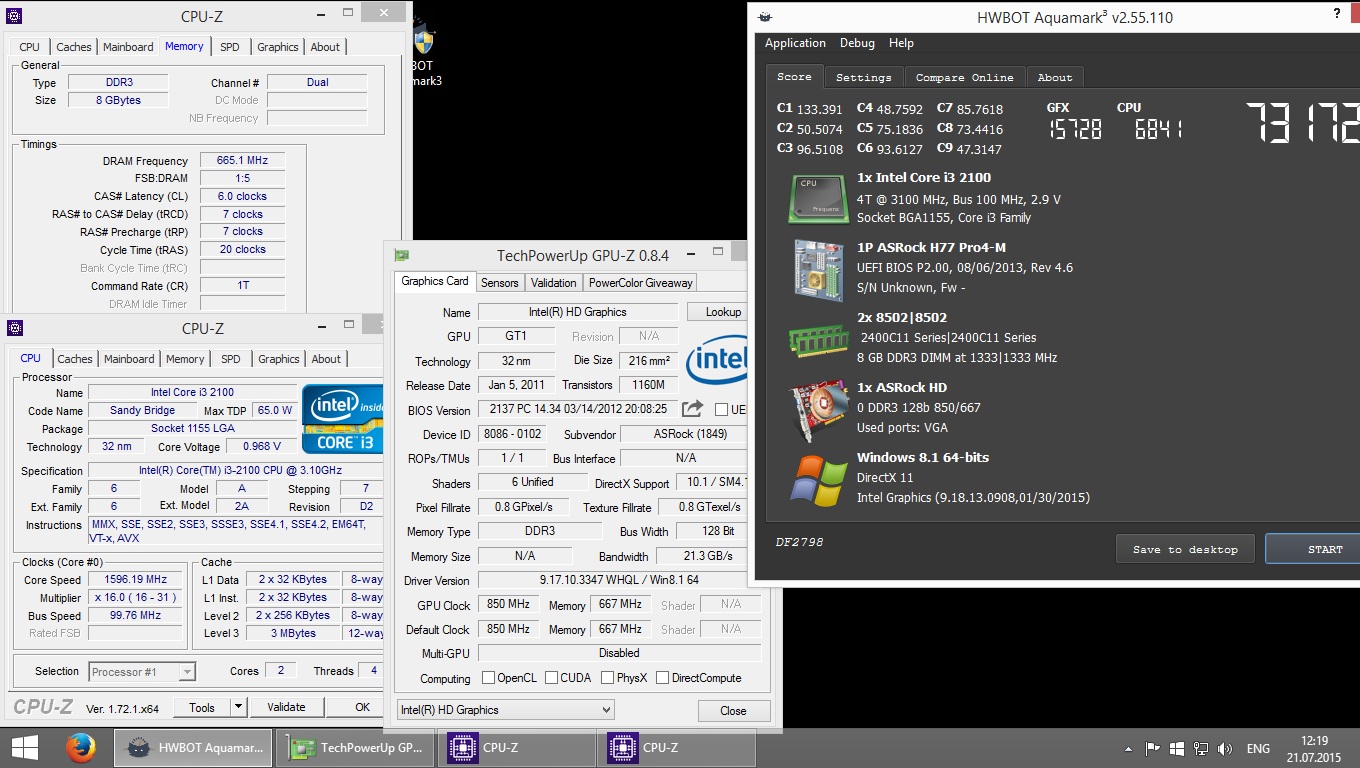1360x768 pixels.
Task: Open the Windows Start button
Action: click(x=24, y=748)
